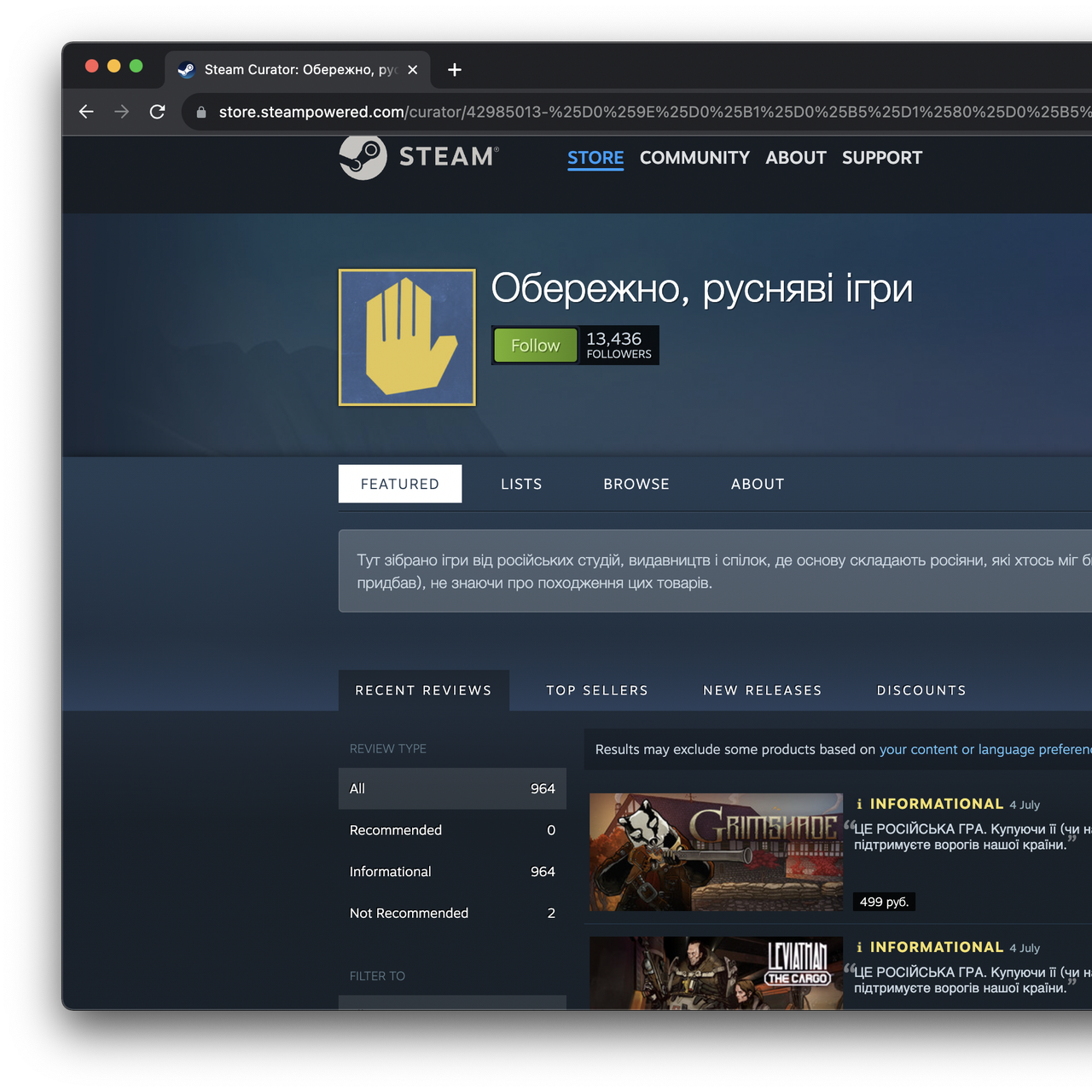This screenshot has width=1092, height=1092.
Task: Filter reviews by Recommended
Action: 452,830
